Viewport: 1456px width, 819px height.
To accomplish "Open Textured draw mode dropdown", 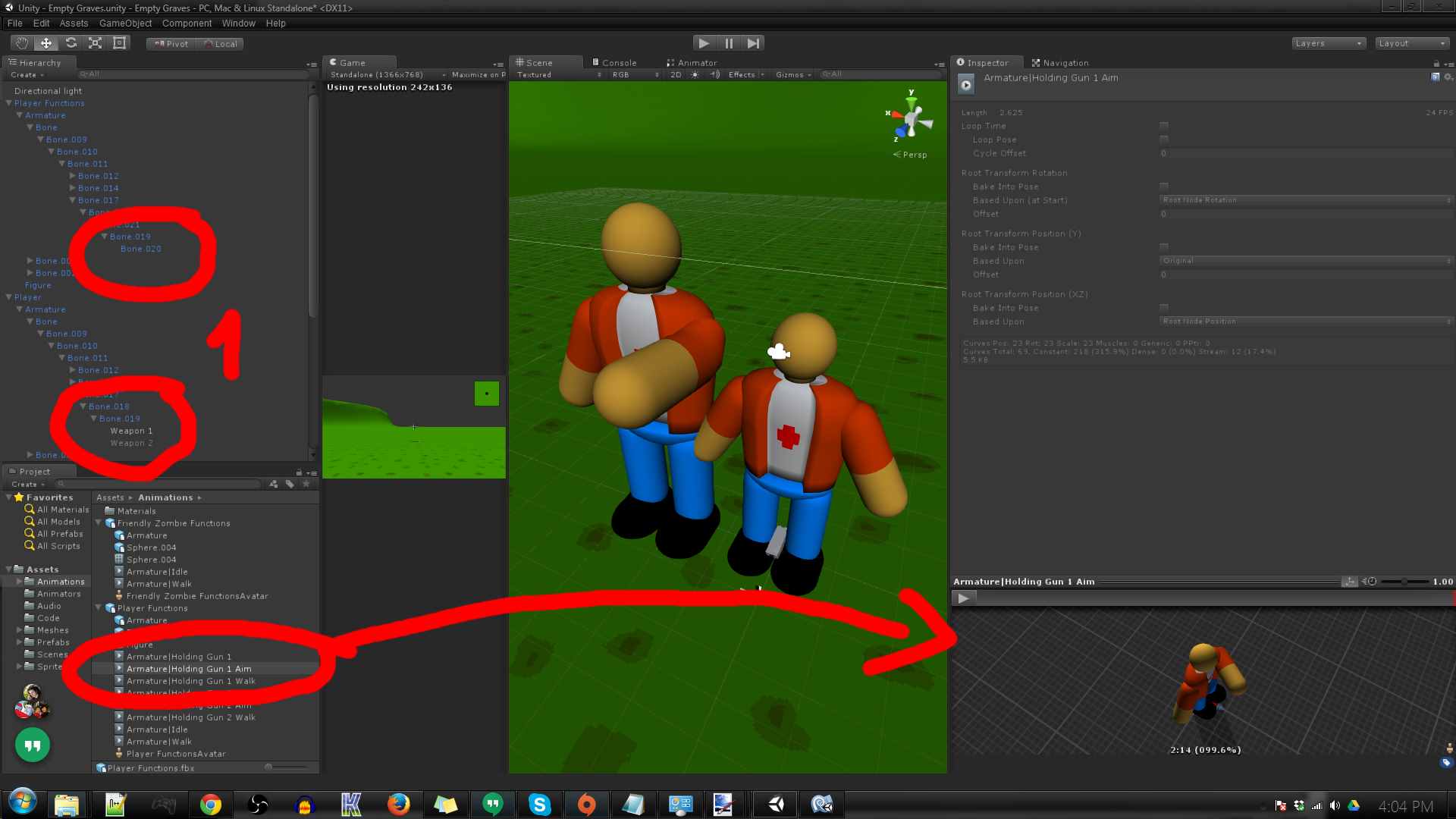I will (x=558, y=74).
